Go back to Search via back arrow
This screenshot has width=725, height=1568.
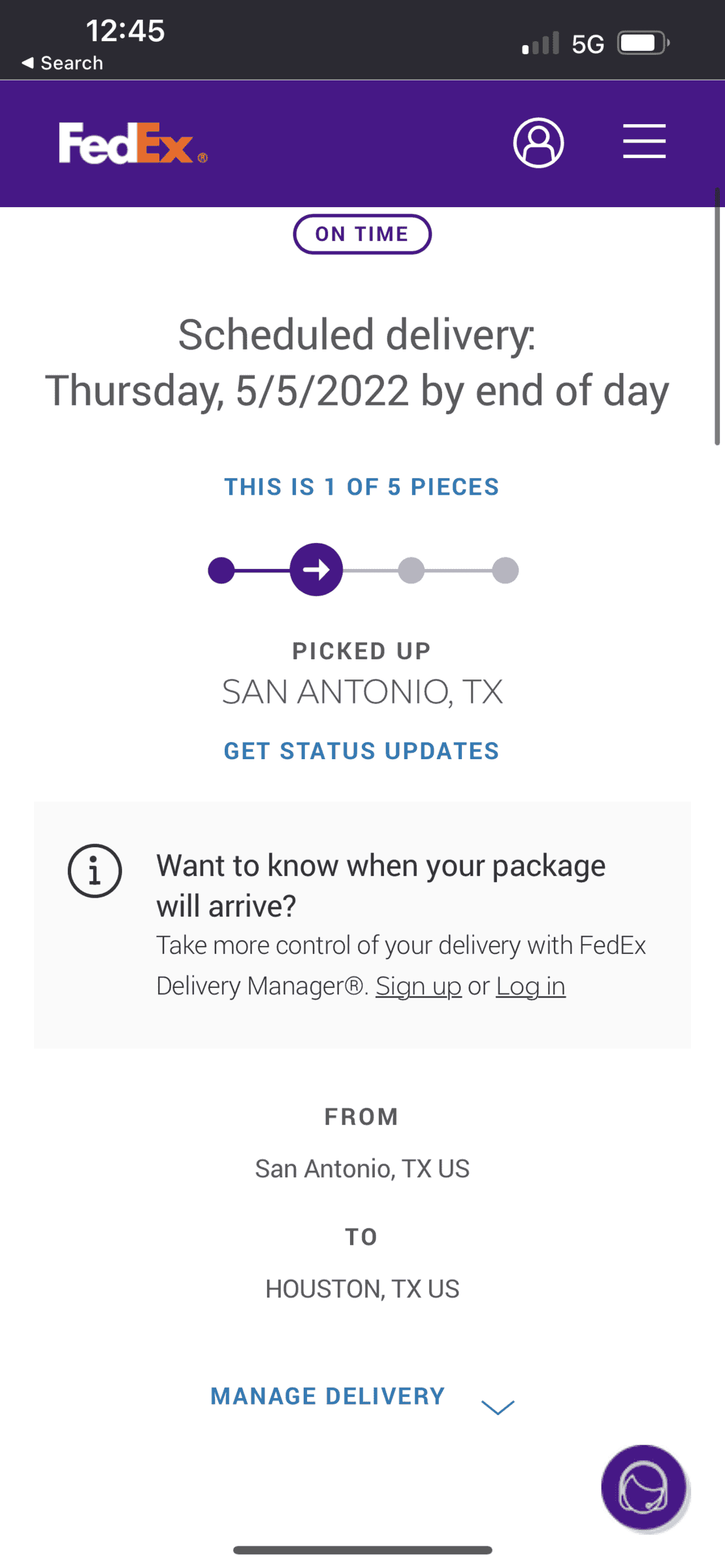62,63
